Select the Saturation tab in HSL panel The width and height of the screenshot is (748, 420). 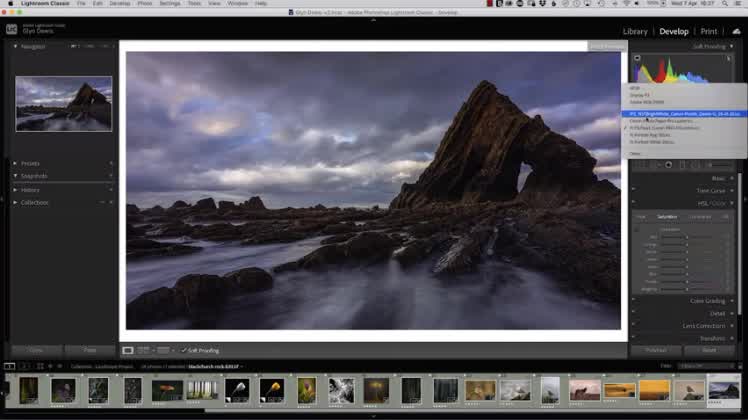point(667,217)
